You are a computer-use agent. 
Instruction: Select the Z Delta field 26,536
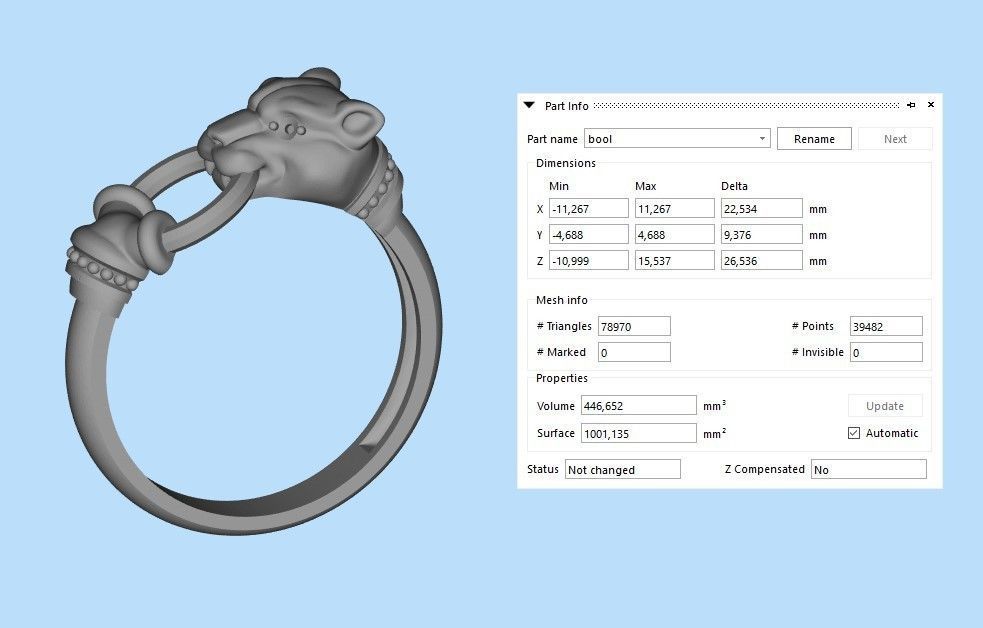(761, 260)
